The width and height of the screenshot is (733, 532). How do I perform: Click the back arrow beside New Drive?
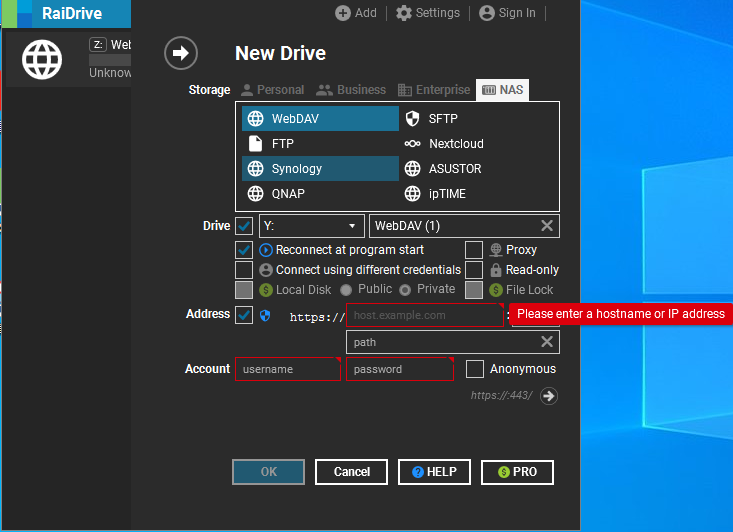[181, 53]
